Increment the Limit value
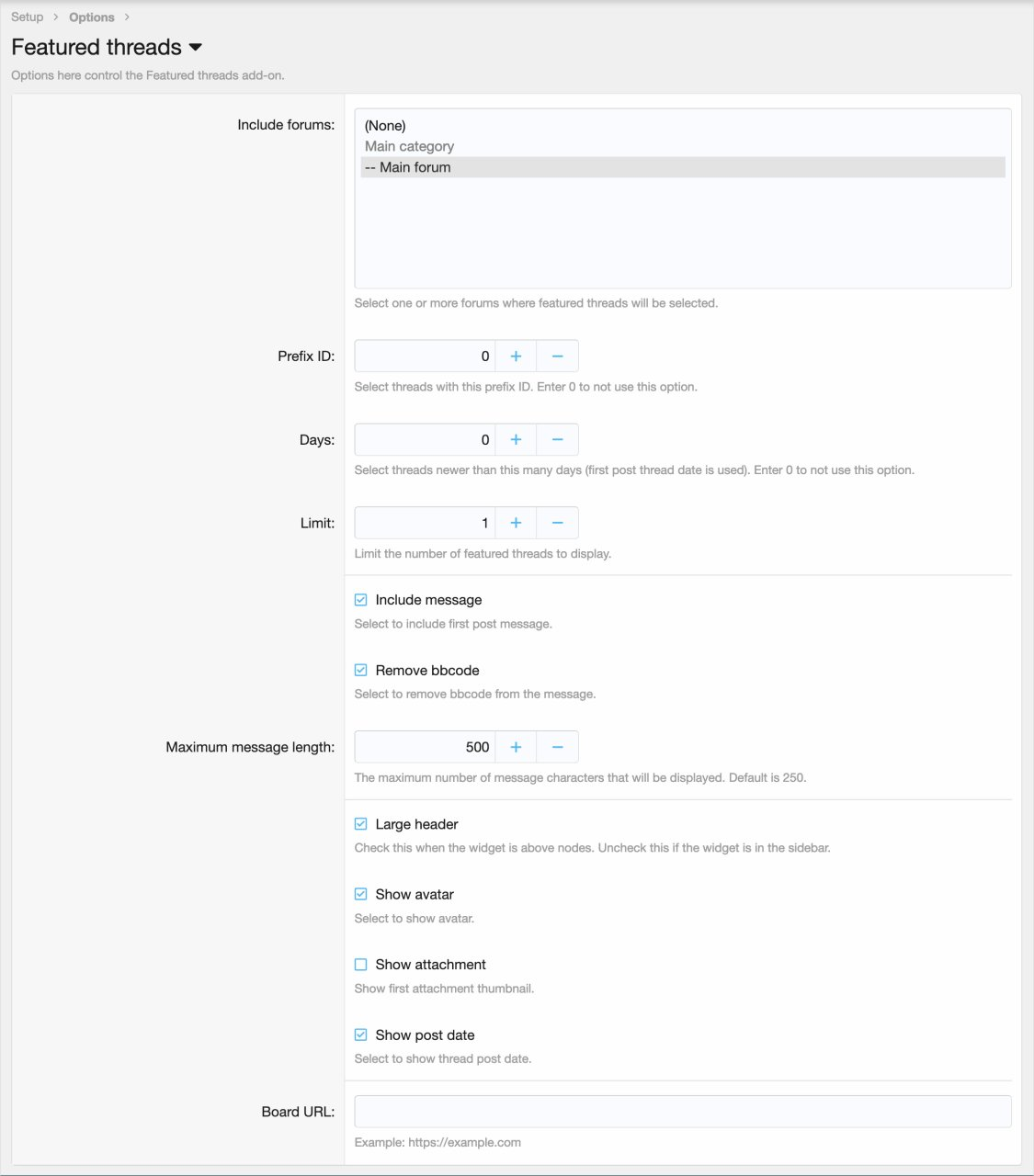 pos(516,523)
